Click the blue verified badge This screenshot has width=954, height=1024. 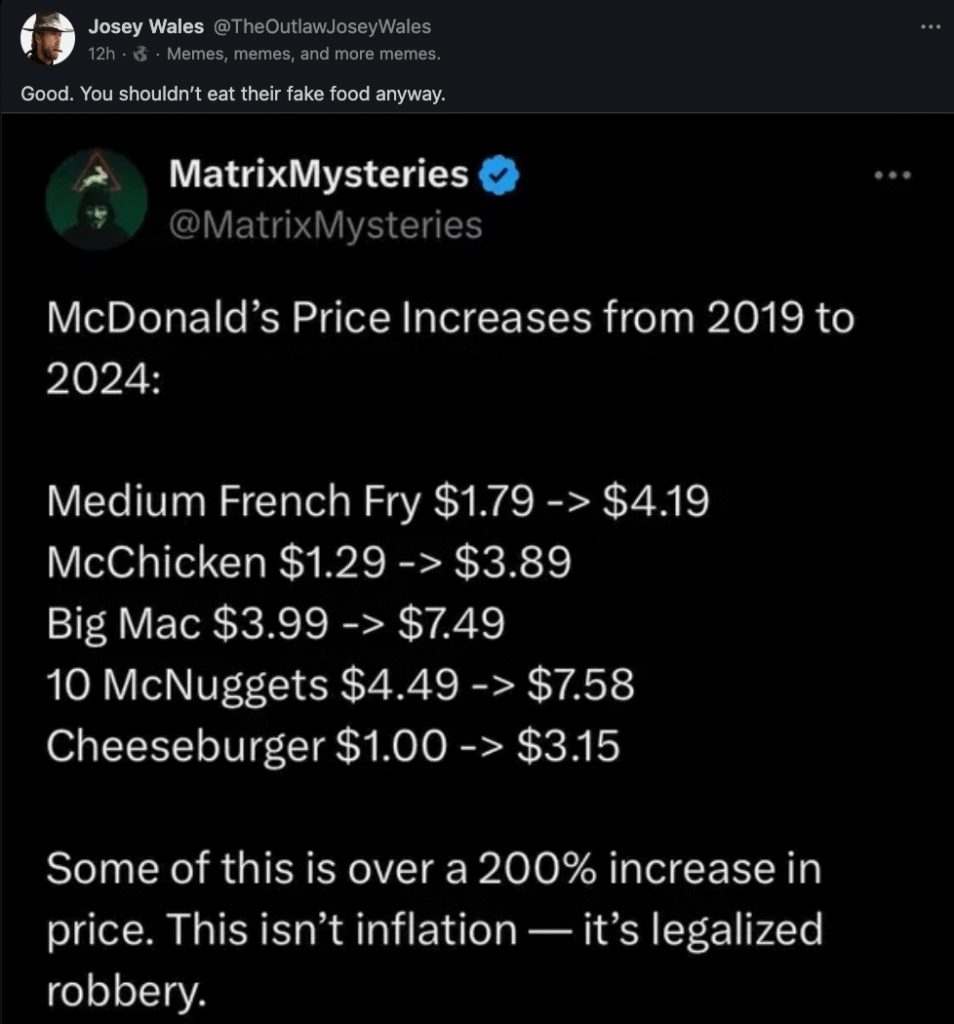coord(498,175)
